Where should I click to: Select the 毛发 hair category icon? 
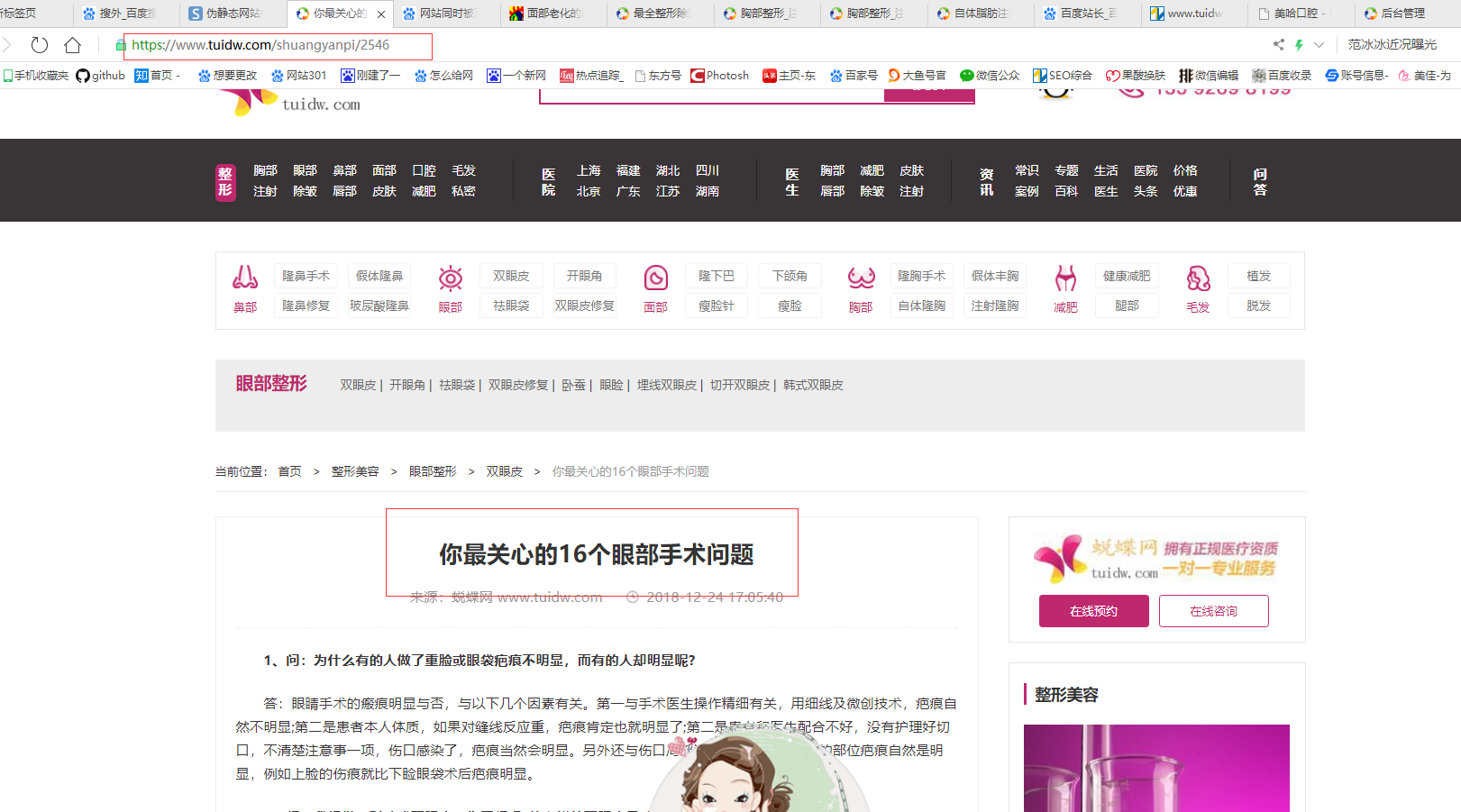tap(1198, 277)
